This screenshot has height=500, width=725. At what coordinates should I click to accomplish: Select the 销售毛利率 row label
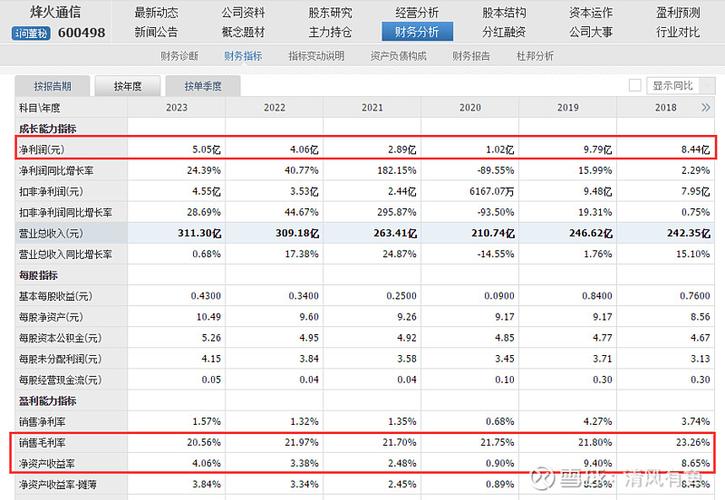[x=42, y=443]
